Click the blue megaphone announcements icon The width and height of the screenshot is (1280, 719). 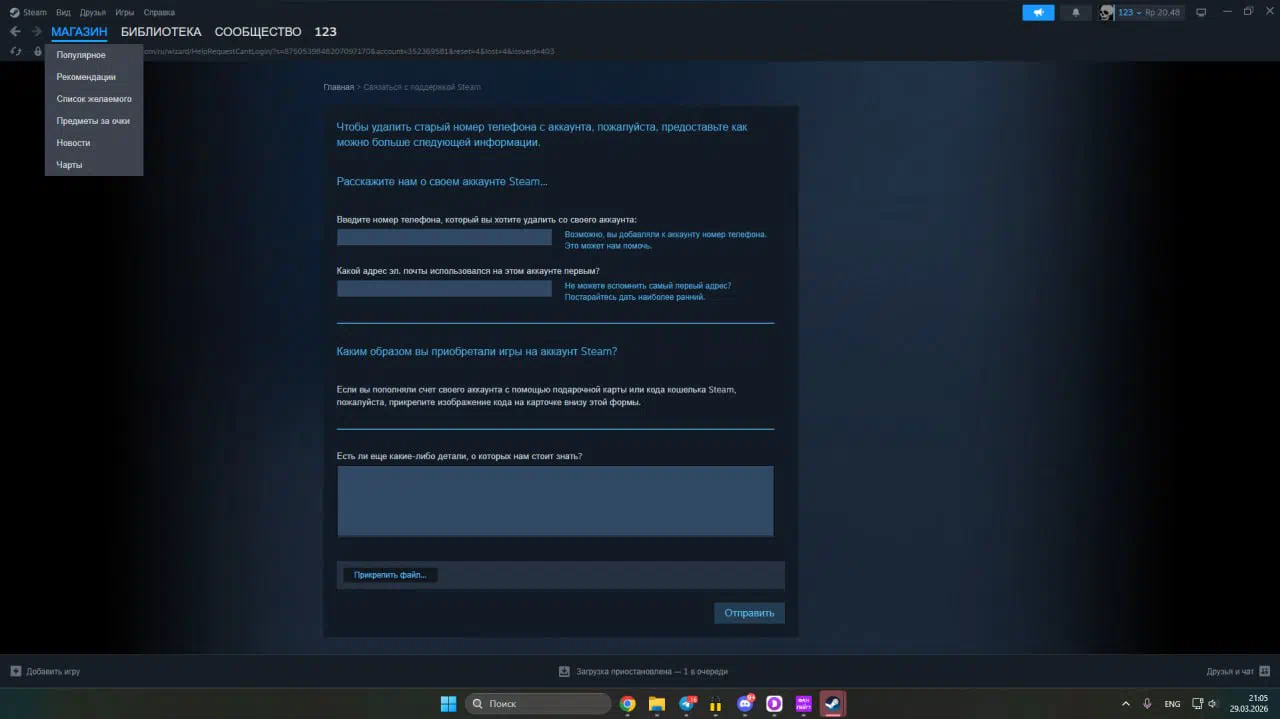tap(1038, 12)
